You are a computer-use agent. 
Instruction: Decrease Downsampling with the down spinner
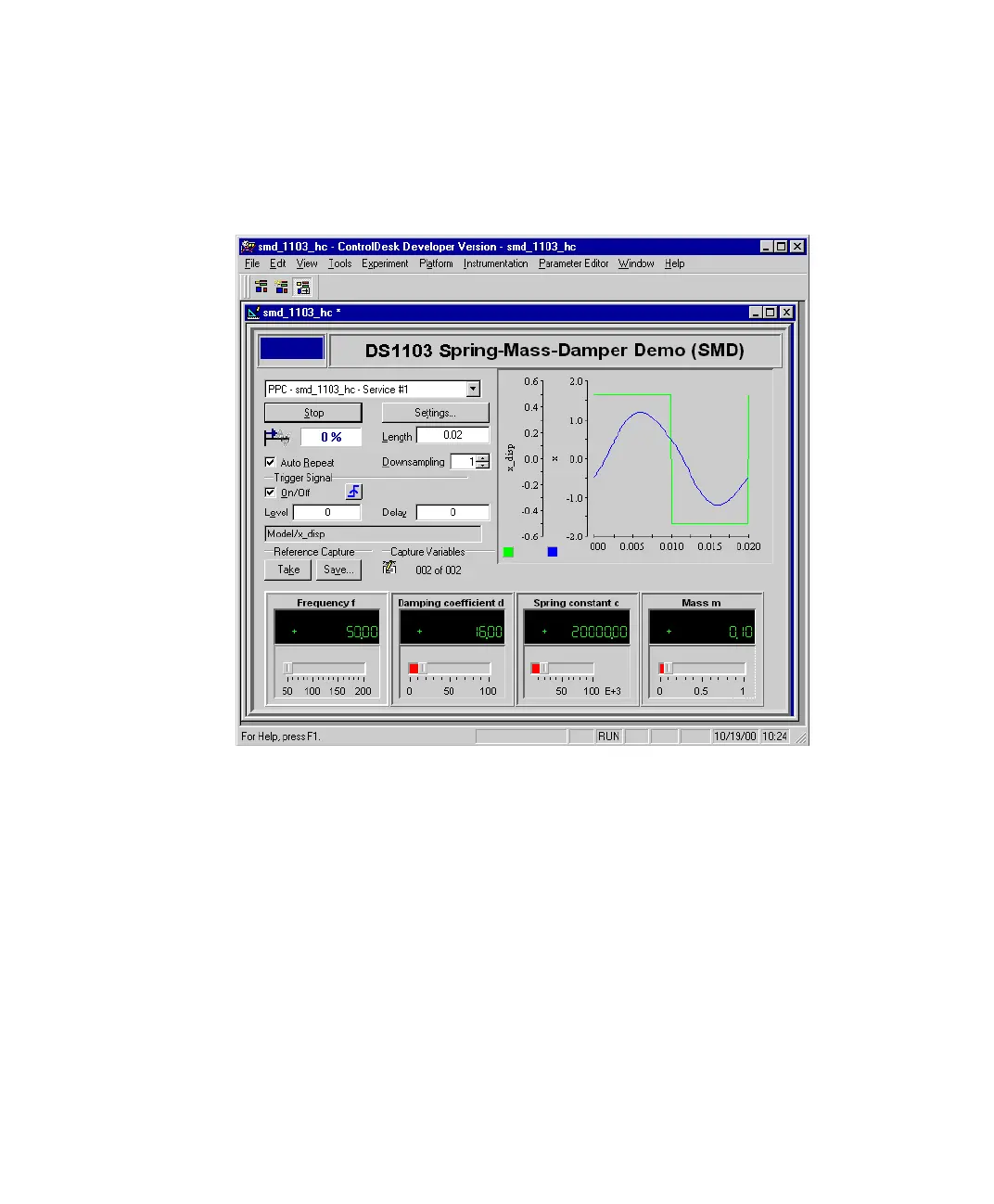pos(483,466)
